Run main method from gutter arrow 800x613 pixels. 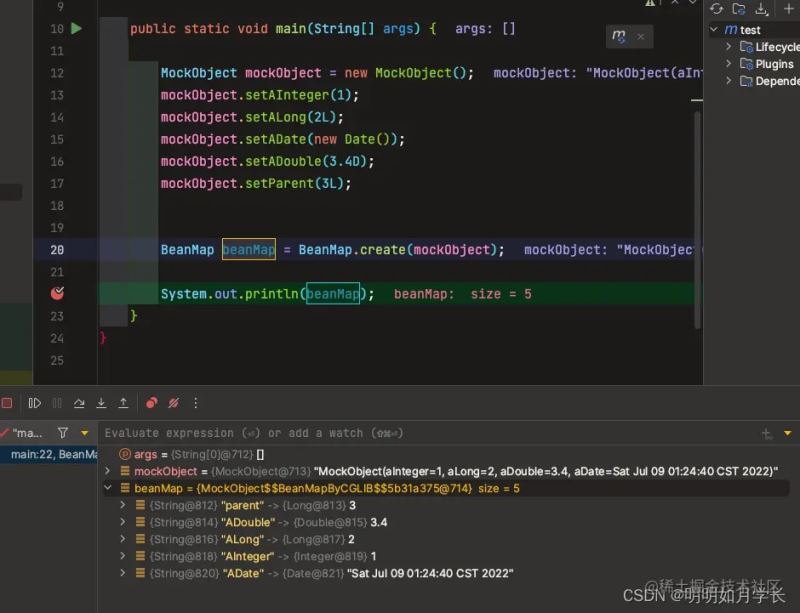pos(77,29)
